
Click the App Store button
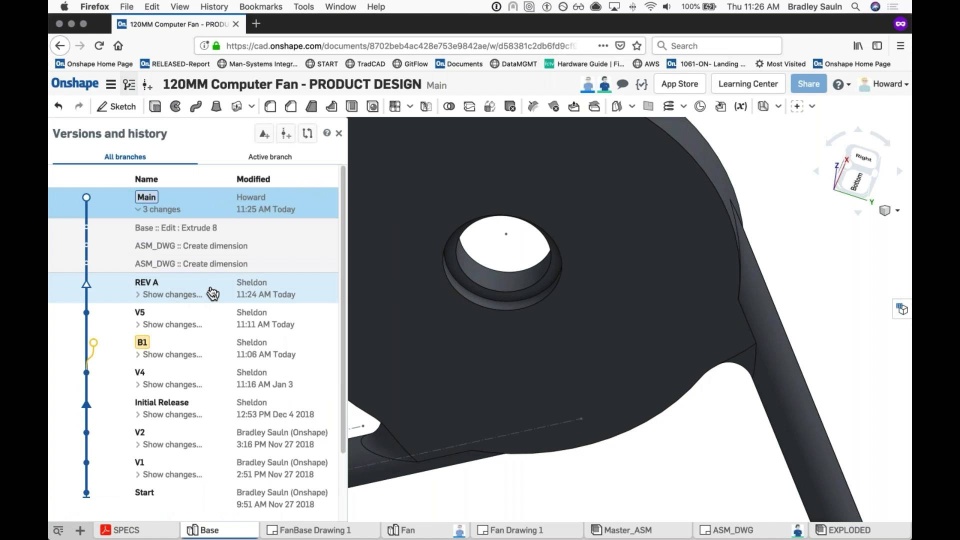pyautogui.click(x=680, y=84)
